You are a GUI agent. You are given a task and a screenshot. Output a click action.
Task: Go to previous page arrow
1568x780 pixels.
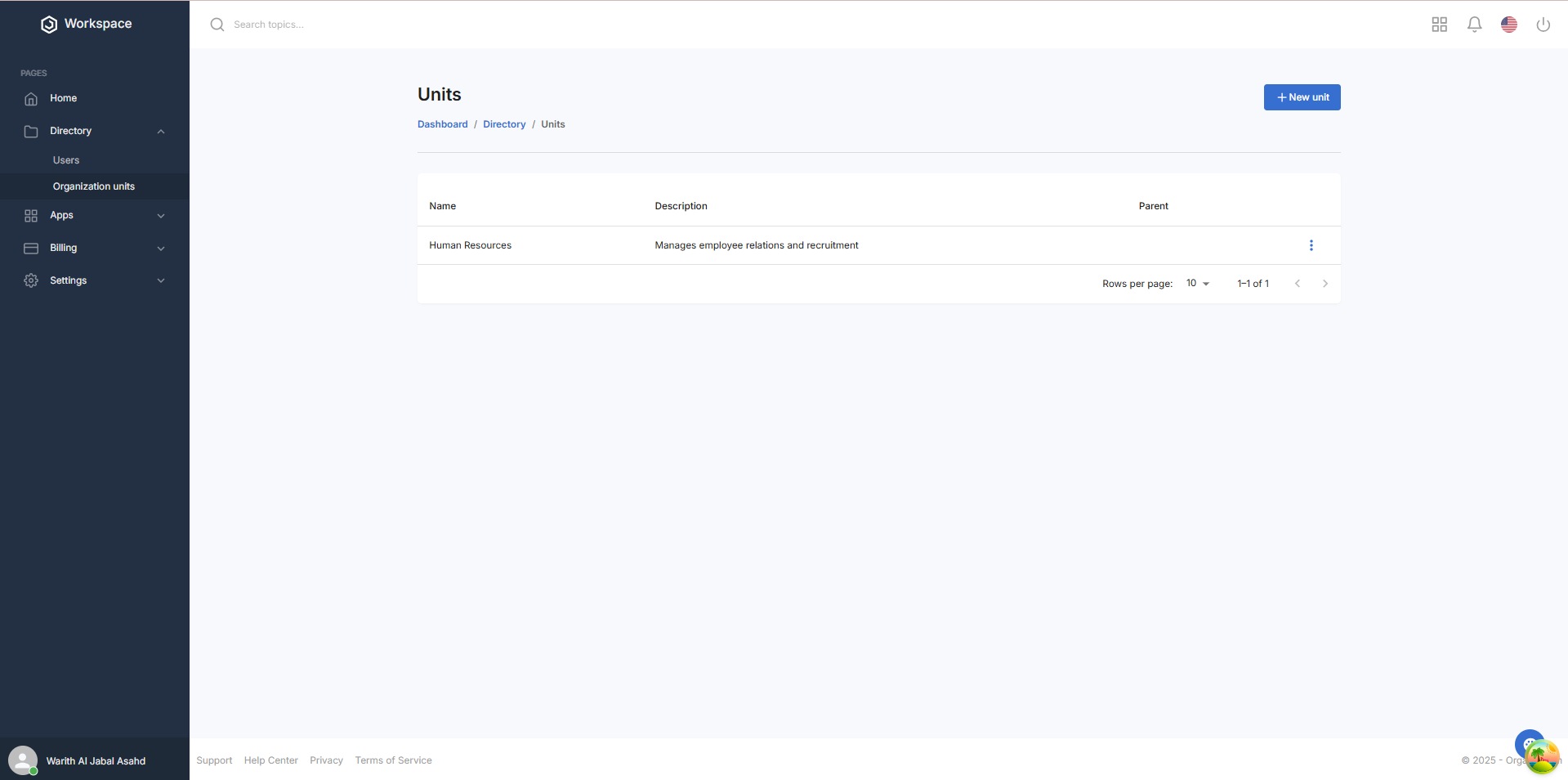click(x=1297, y=284)
